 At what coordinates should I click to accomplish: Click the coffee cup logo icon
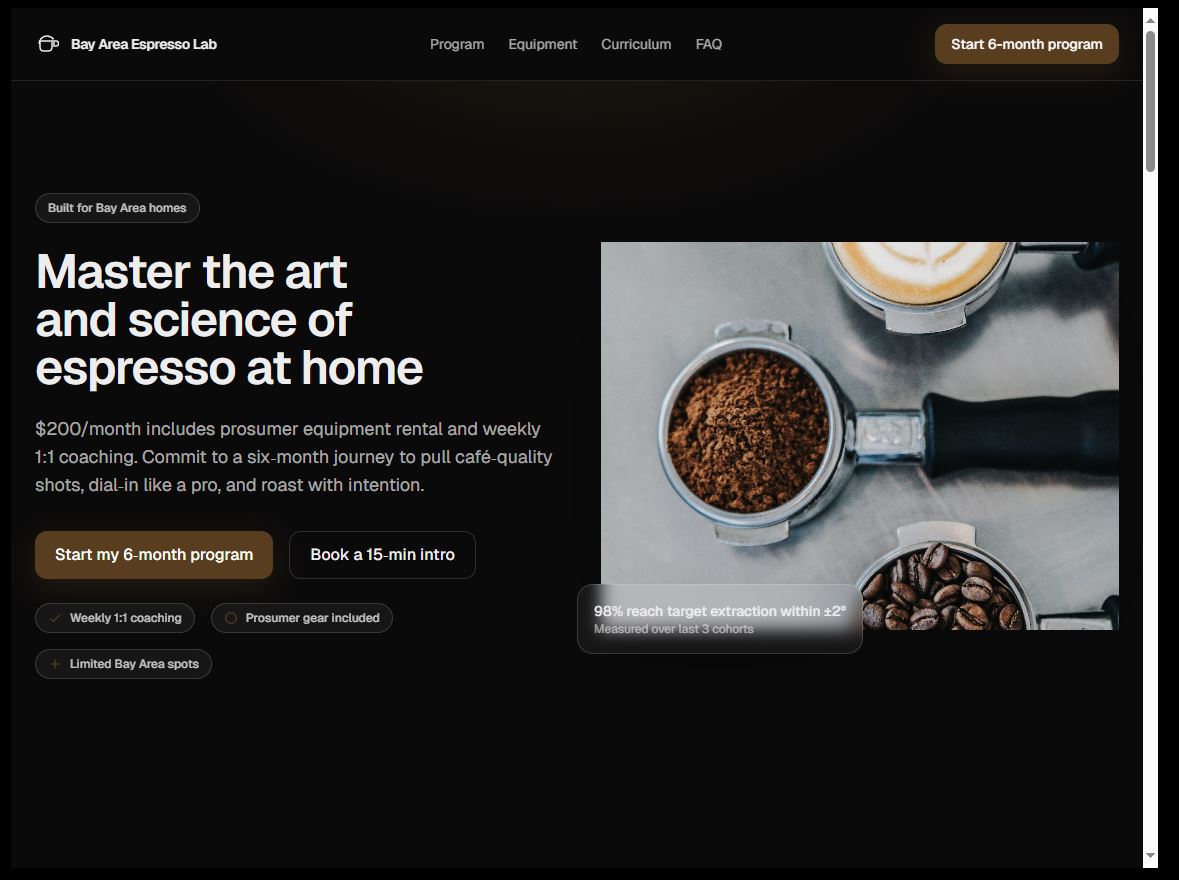pyautogui.click(x=48, y=44)
